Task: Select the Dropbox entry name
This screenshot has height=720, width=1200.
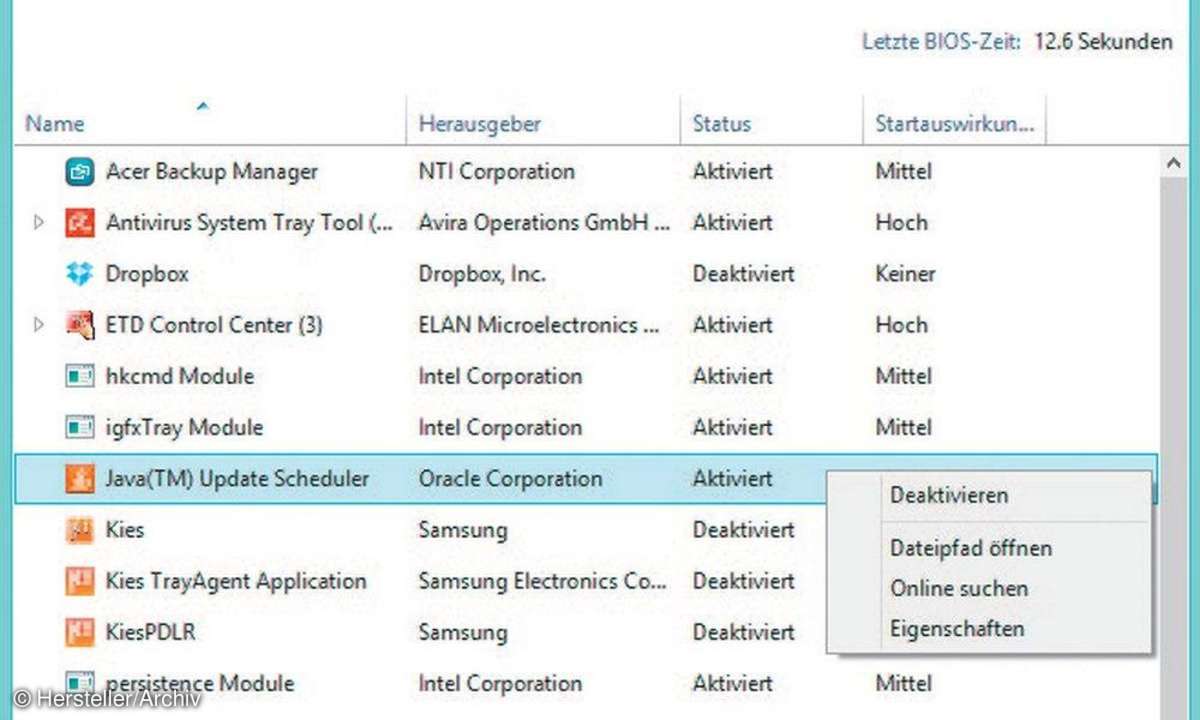Action: [x=147, y=274]
